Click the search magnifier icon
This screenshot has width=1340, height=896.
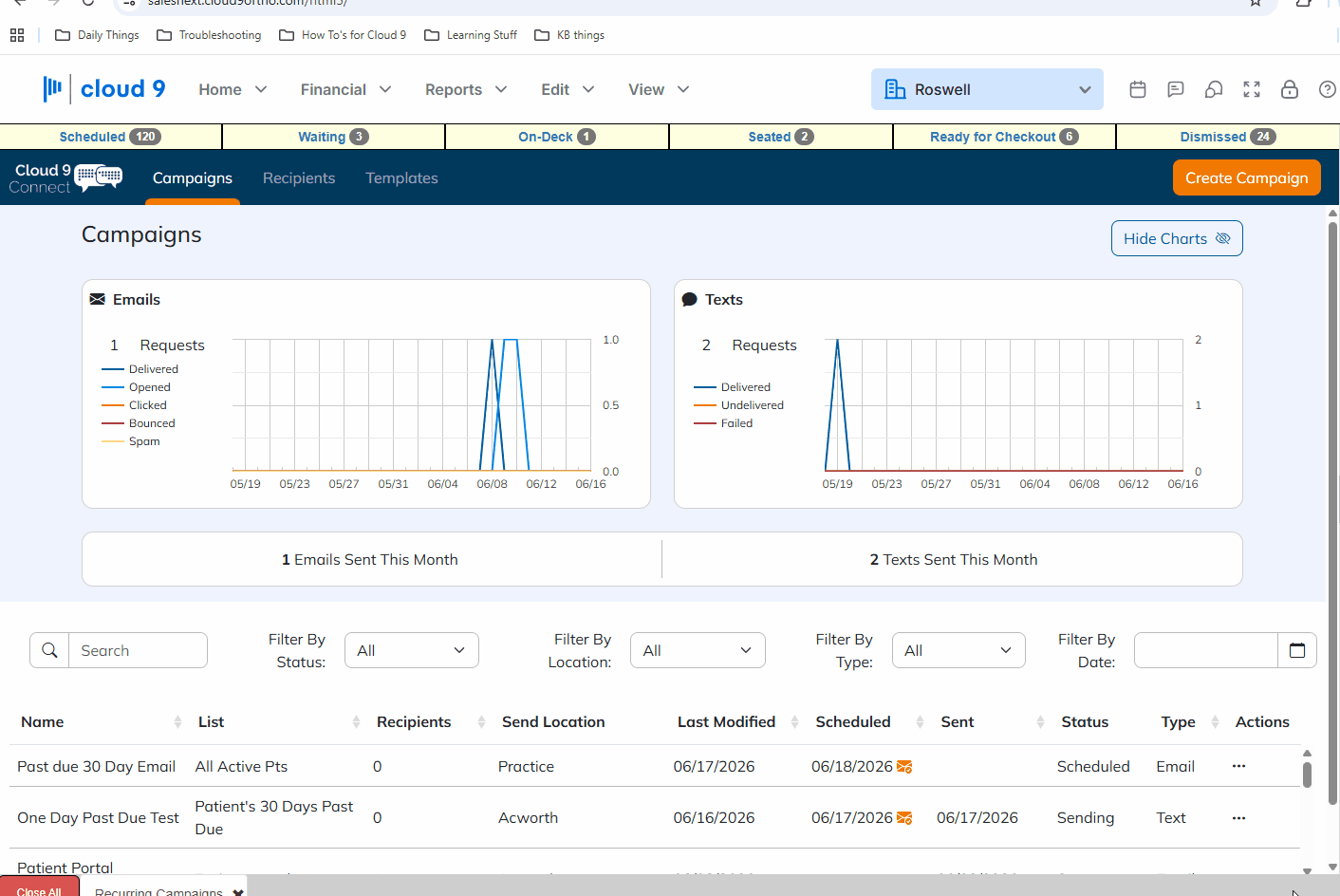49,650
